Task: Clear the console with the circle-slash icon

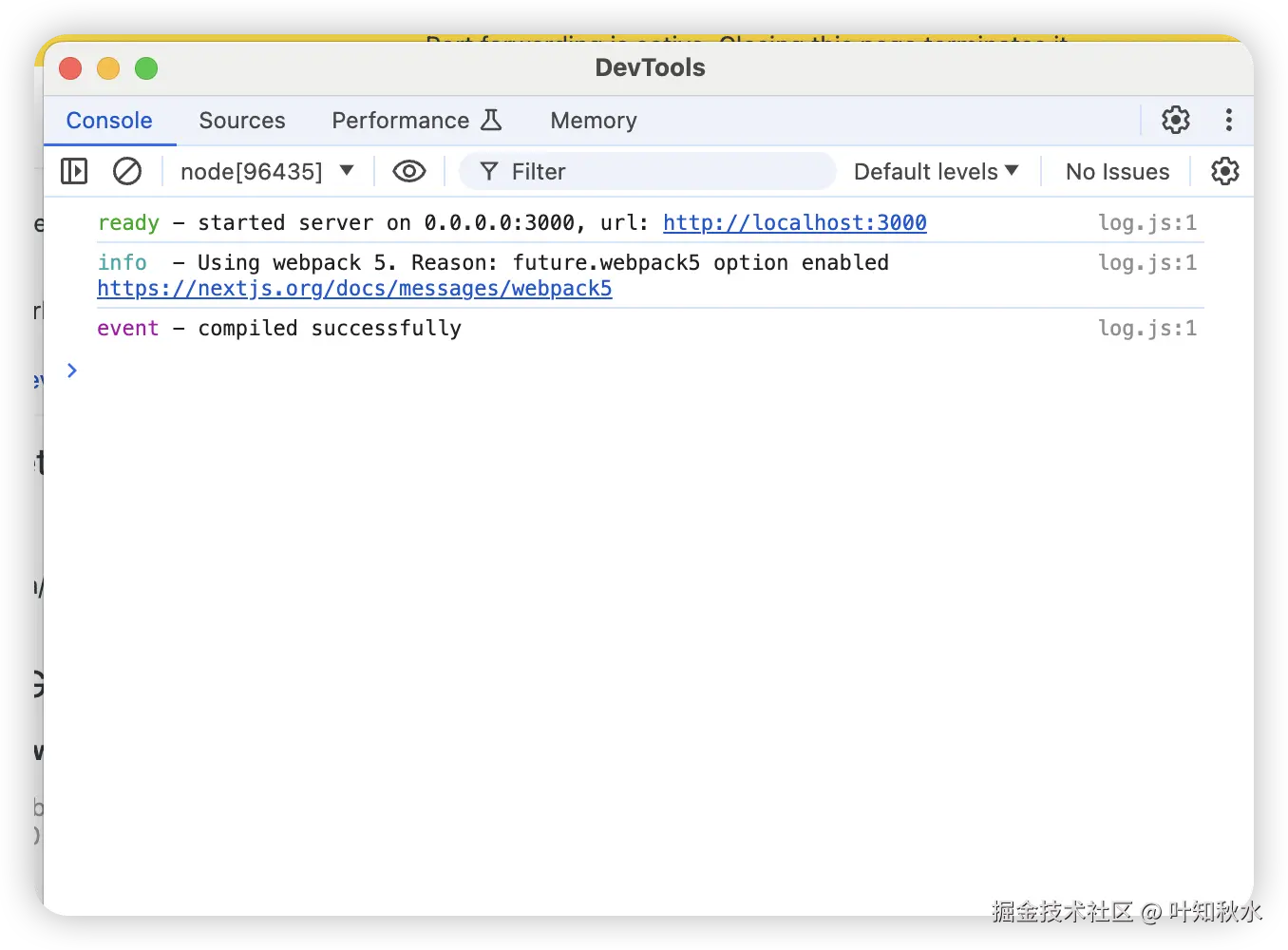Action: point(127,171)
